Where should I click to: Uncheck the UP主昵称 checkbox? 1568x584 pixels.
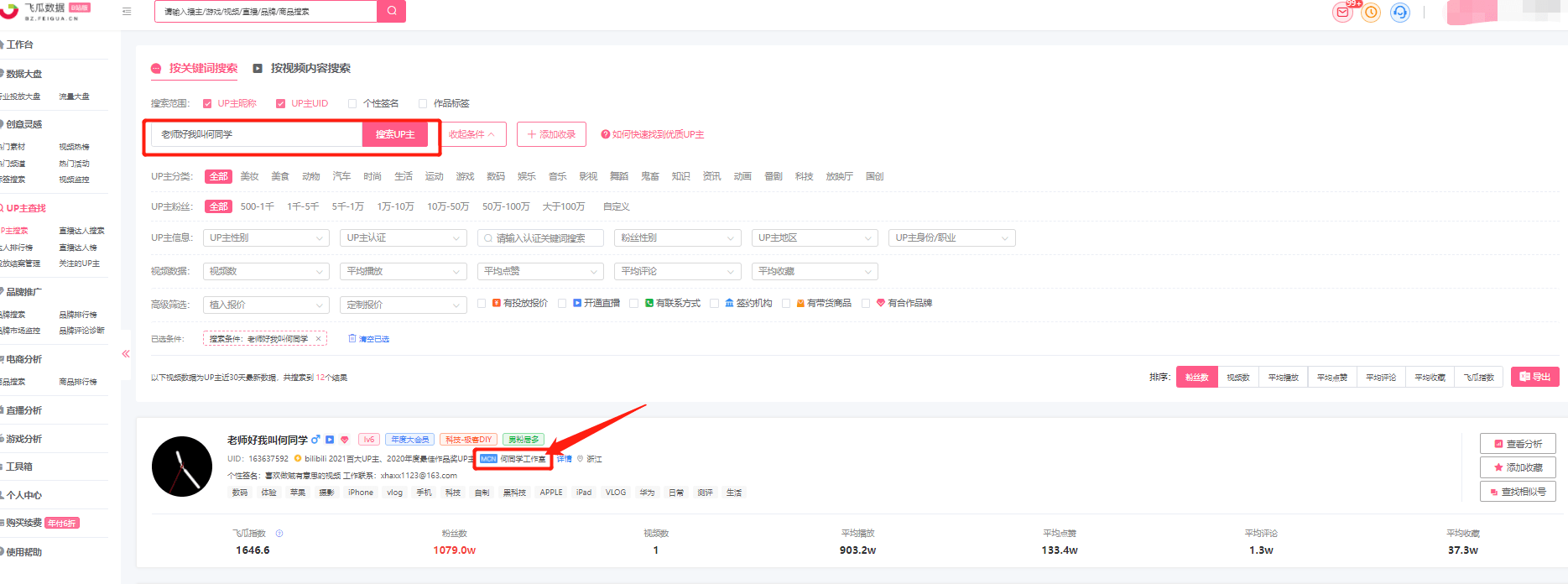(x=207, y=104)
